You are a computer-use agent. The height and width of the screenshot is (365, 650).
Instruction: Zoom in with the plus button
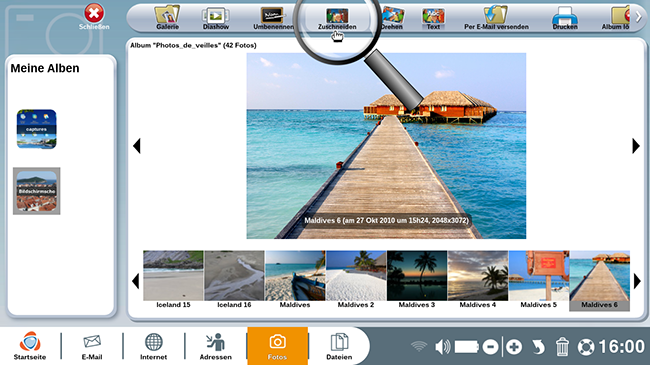[x=514, y=347]
